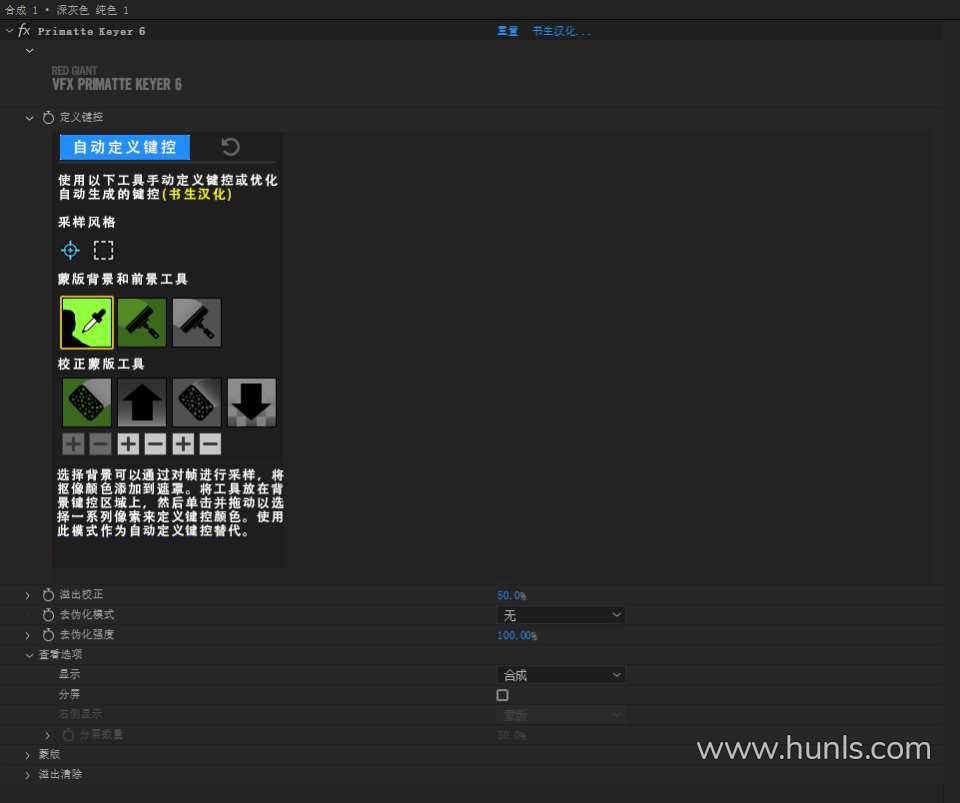960x803 pixels.
Task: Select the down-arrow matte correction tool
Action: [x=252, y=402]
